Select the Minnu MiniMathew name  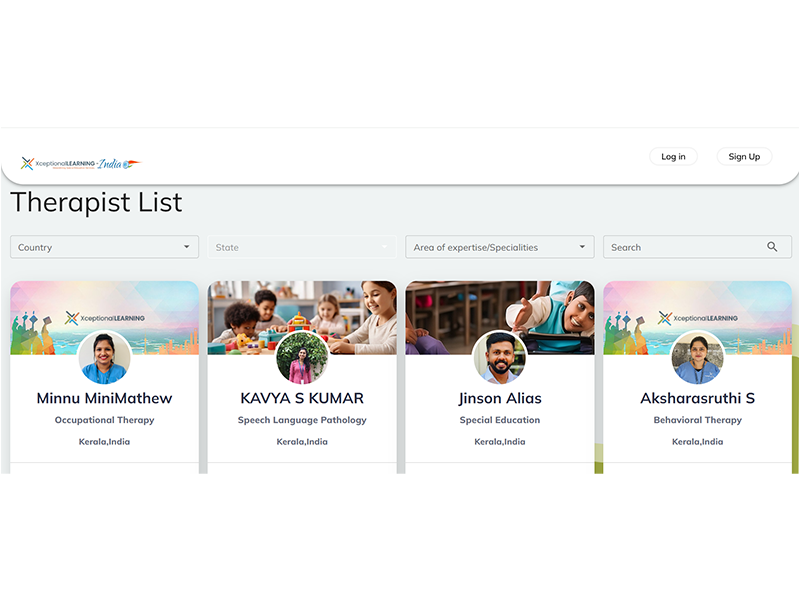(104, 398)
